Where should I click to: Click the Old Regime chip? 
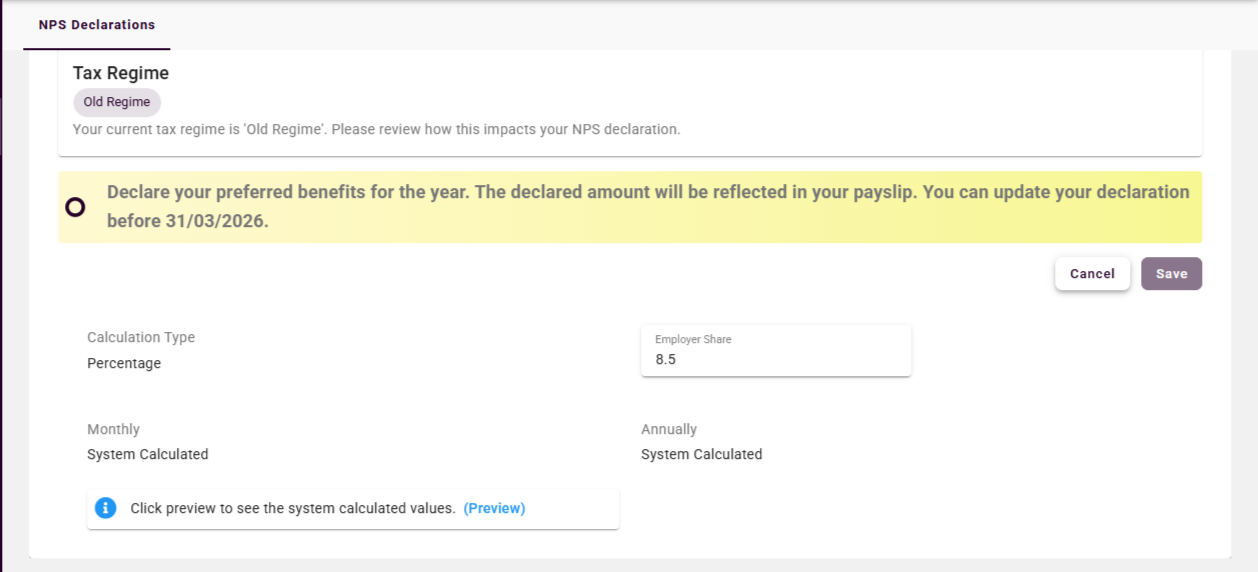pos(117,102)
